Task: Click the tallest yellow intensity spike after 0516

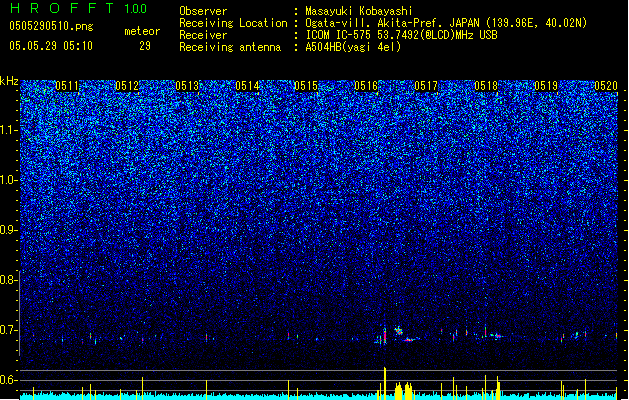Action: 385,383
